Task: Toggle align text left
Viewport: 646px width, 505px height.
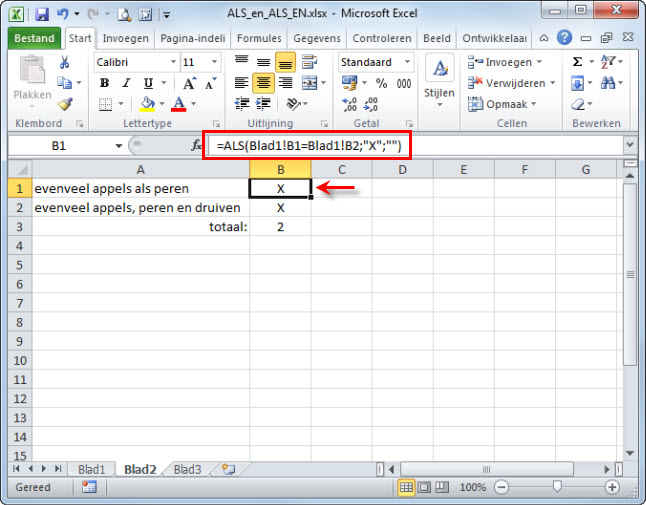Action: [241, 83]
